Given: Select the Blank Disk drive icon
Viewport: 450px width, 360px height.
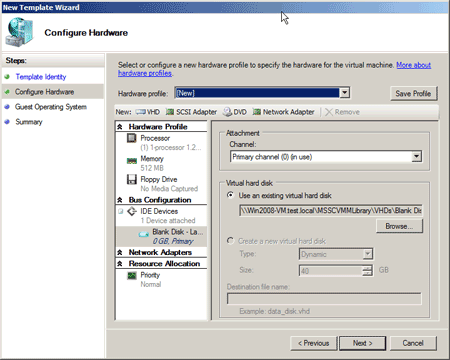Looking at the screenshot, I should click(144, 234).
